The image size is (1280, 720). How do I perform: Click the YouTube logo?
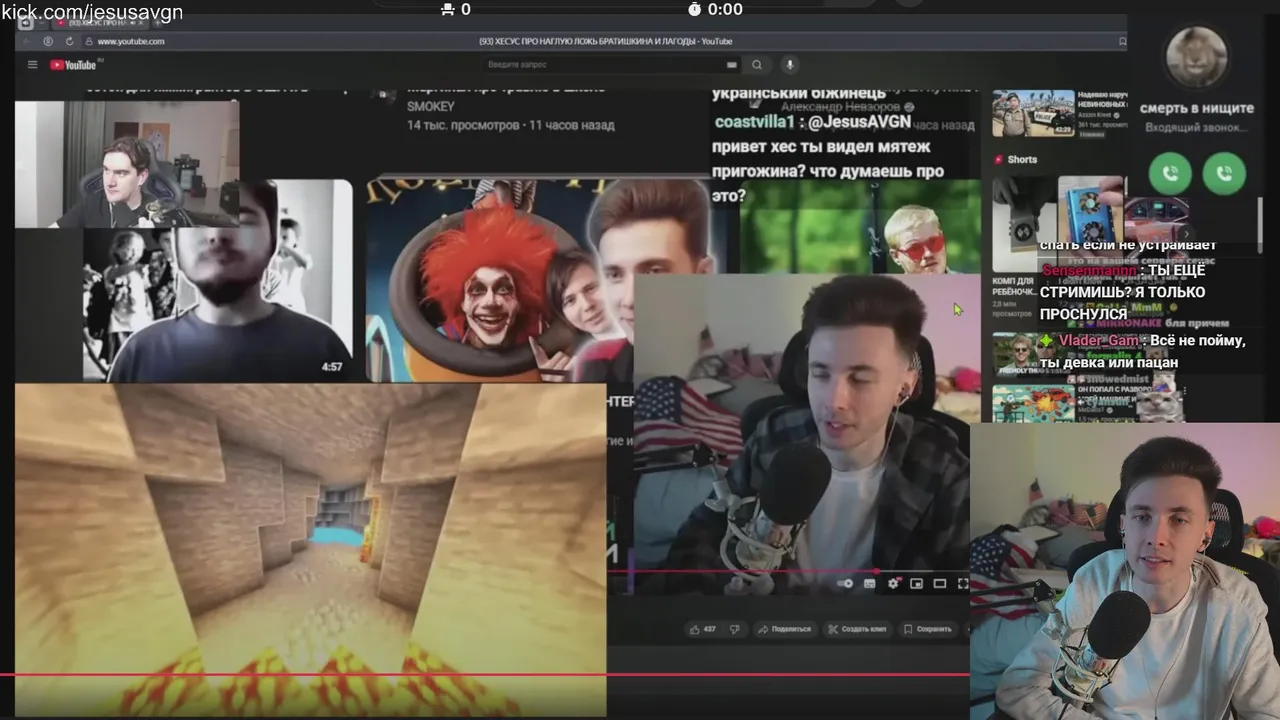coord(73,65)
